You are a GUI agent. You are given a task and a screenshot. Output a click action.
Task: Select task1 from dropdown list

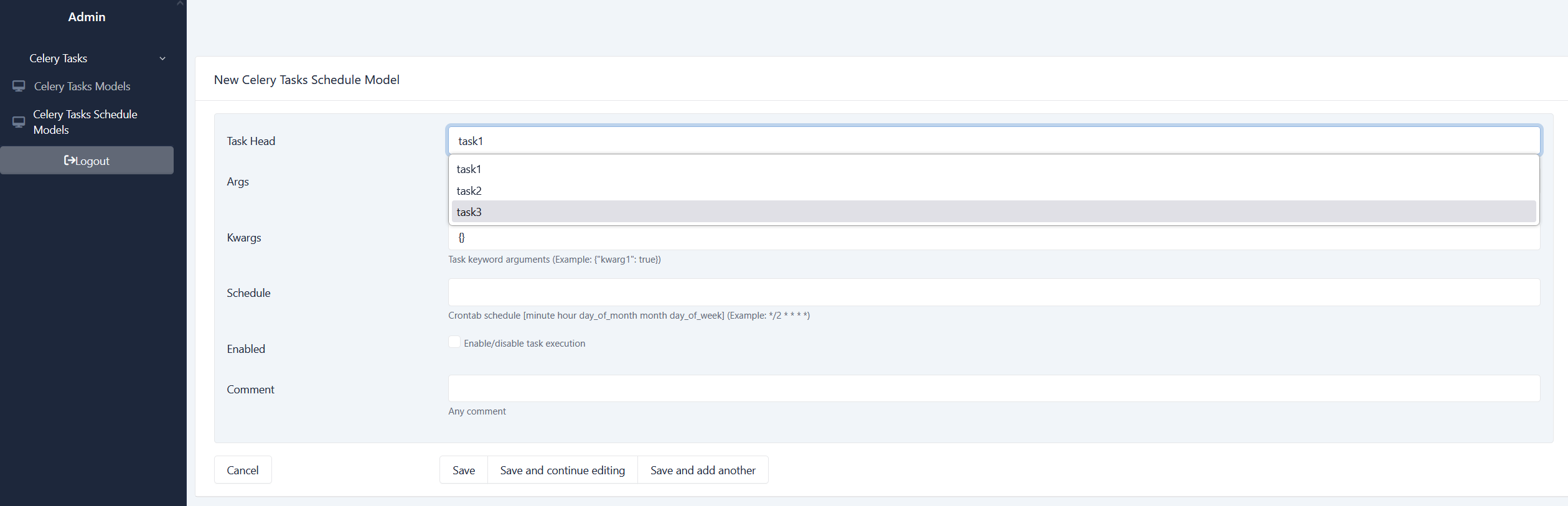(994, 169)
